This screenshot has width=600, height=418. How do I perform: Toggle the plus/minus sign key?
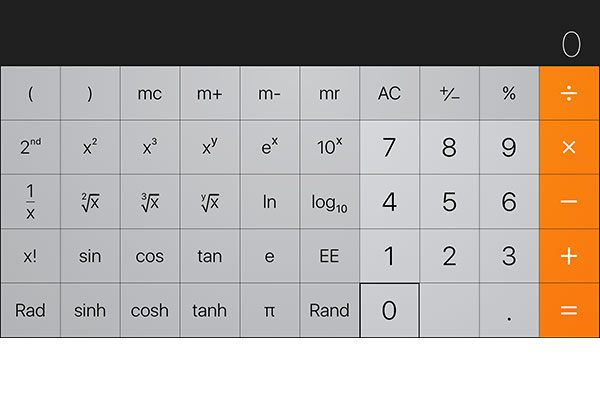click(x=449, y=94)
